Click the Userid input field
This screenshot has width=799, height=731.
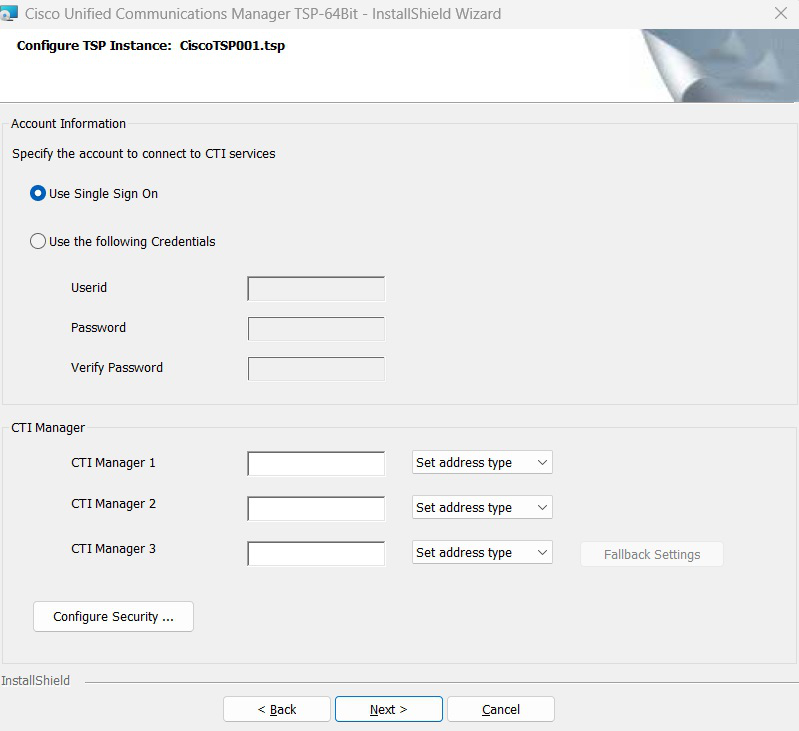[x=316, y=289]
